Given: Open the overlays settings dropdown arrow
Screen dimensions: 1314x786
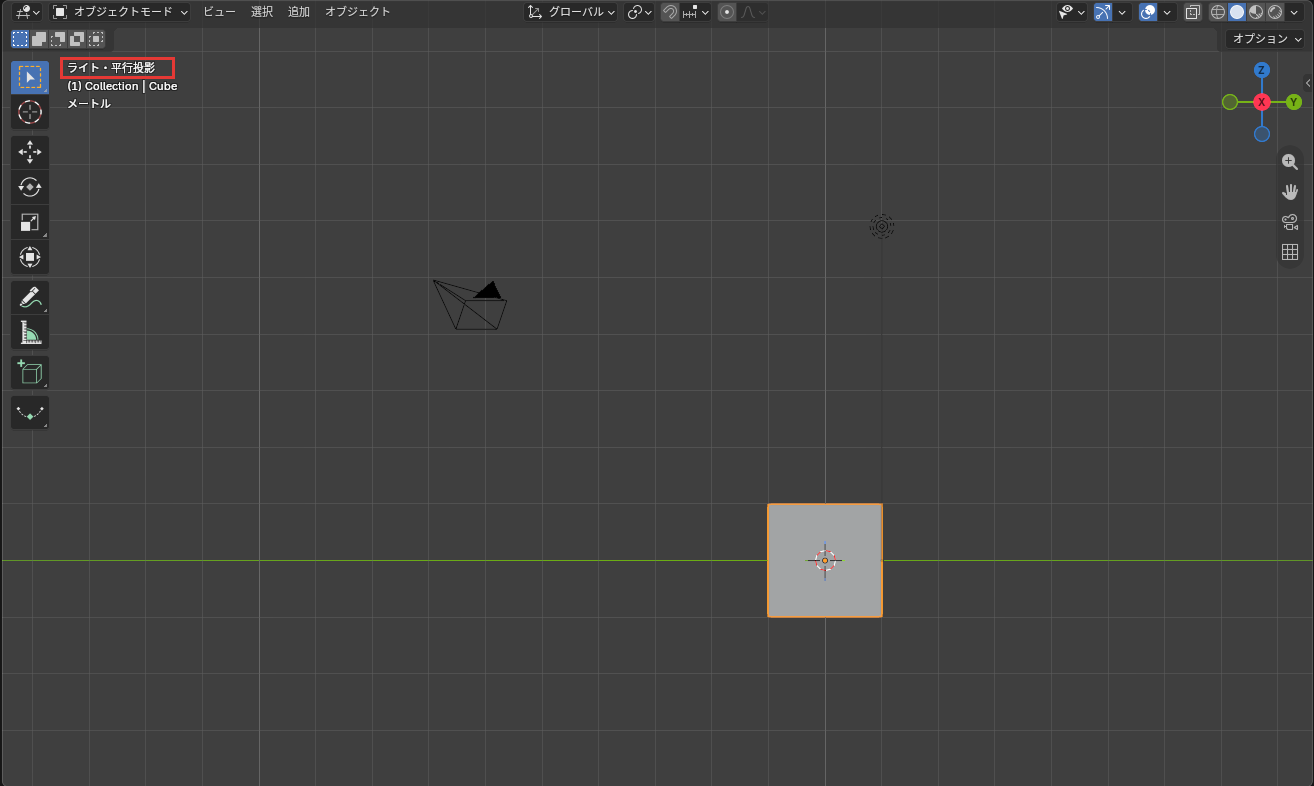Looking at the screenshot, I should tap(1167, 12).
